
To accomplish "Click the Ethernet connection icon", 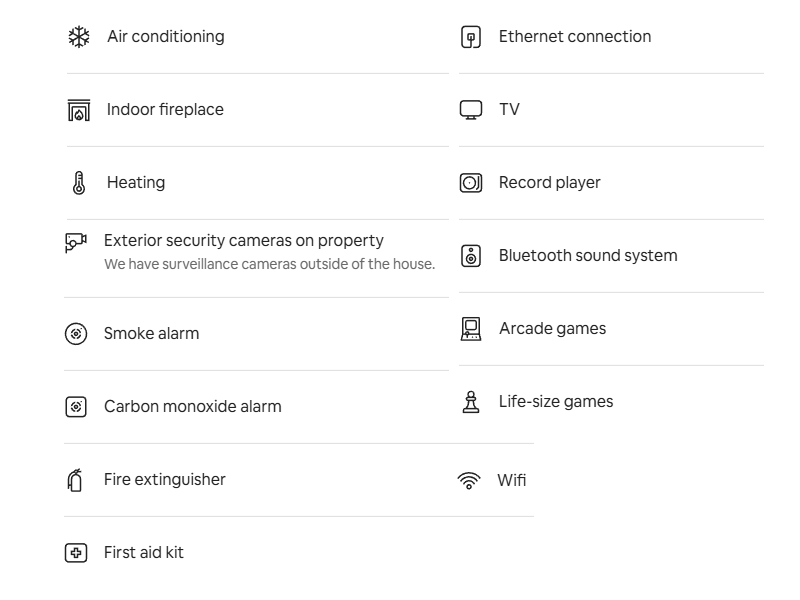I will [470, 37].
